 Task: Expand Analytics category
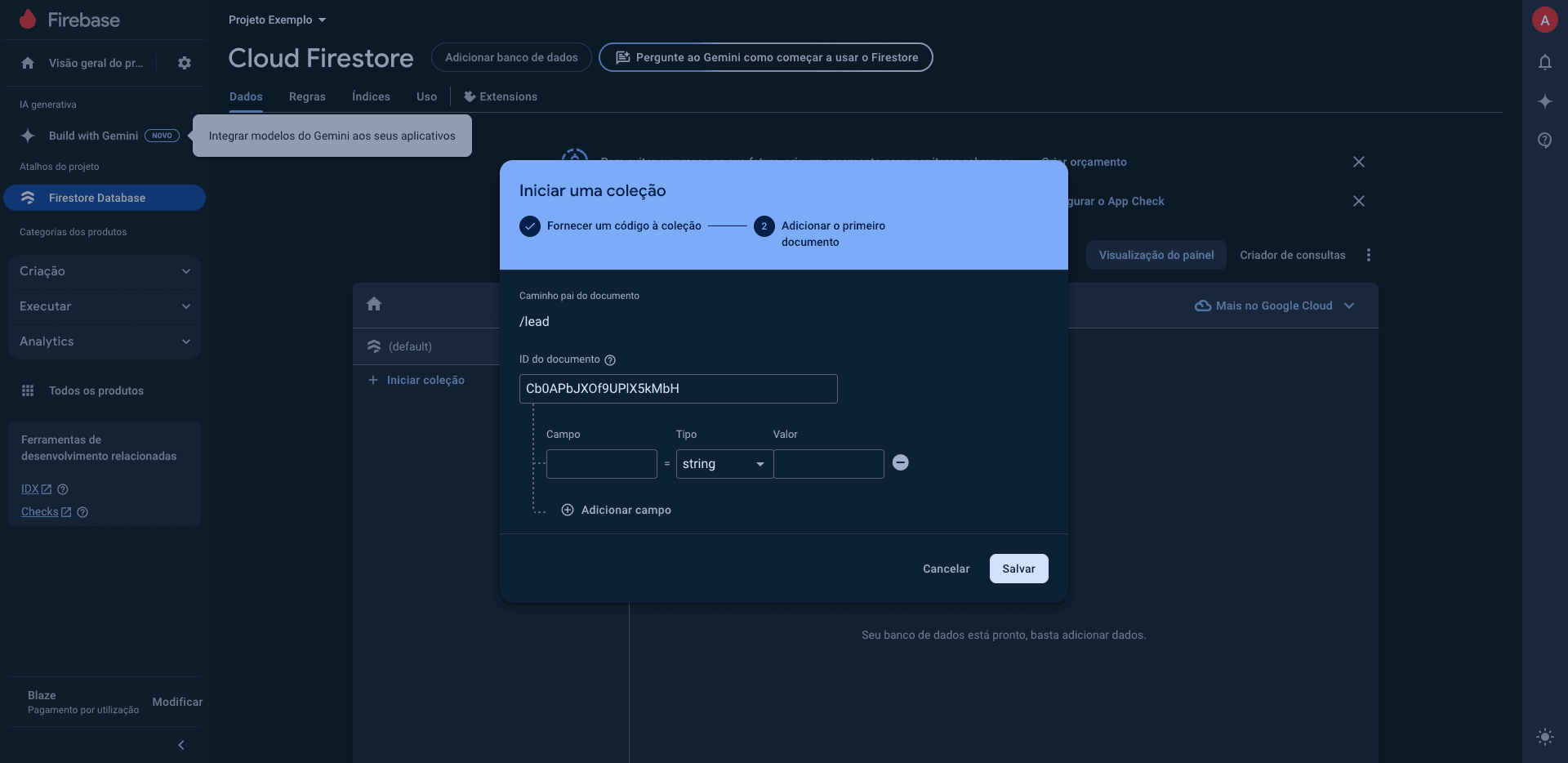click(105, 341)
